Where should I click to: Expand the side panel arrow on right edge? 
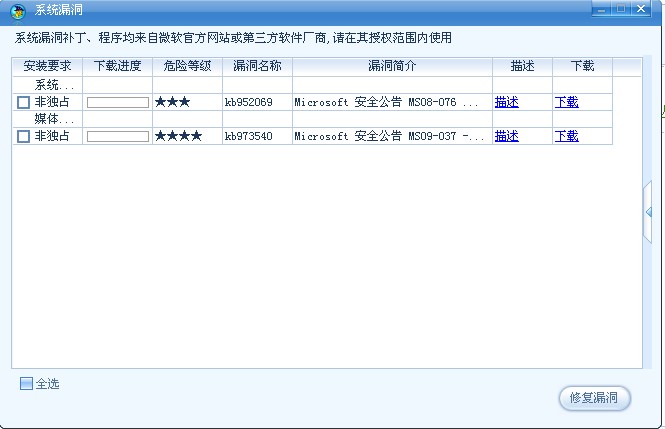pyautogui.click(x=648, y=212)
